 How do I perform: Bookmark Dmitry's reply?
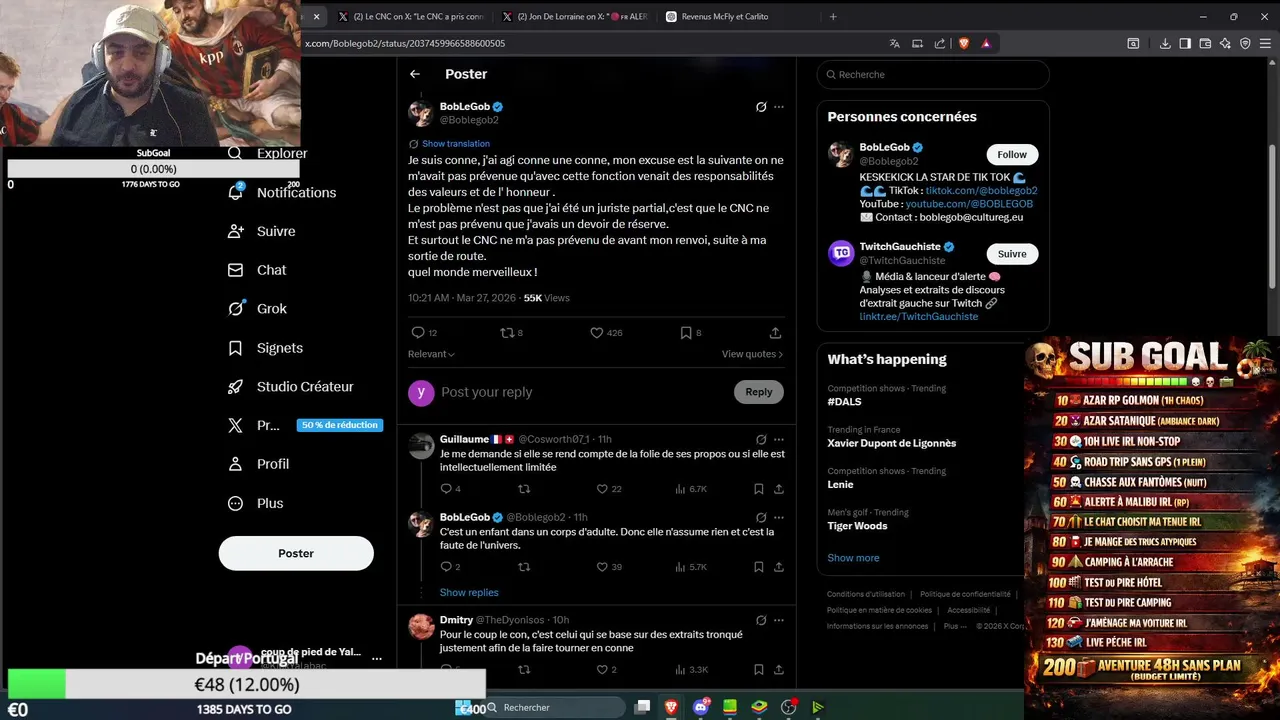[759, 670]
